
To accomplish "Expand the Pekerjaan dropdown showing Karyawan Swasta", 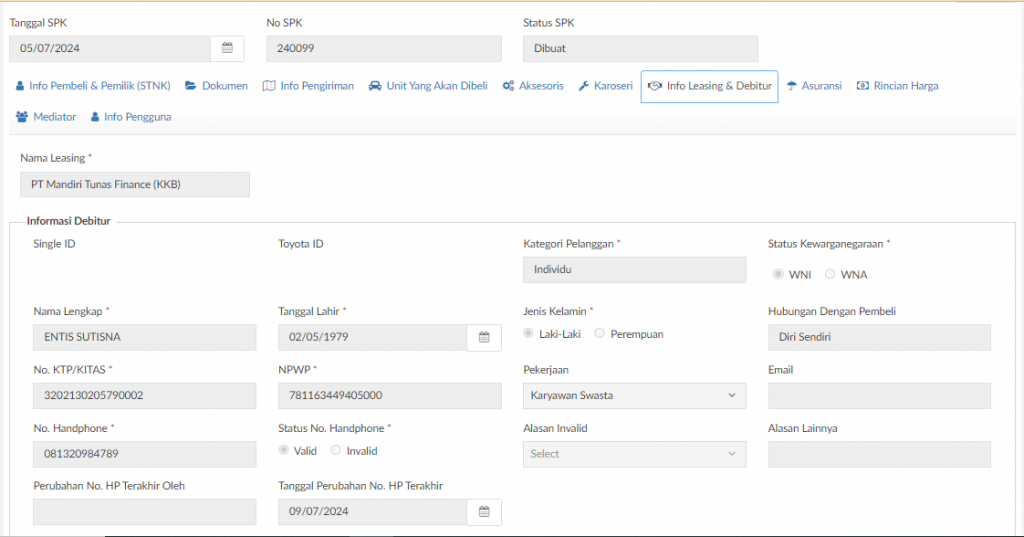I will [634, 396].
